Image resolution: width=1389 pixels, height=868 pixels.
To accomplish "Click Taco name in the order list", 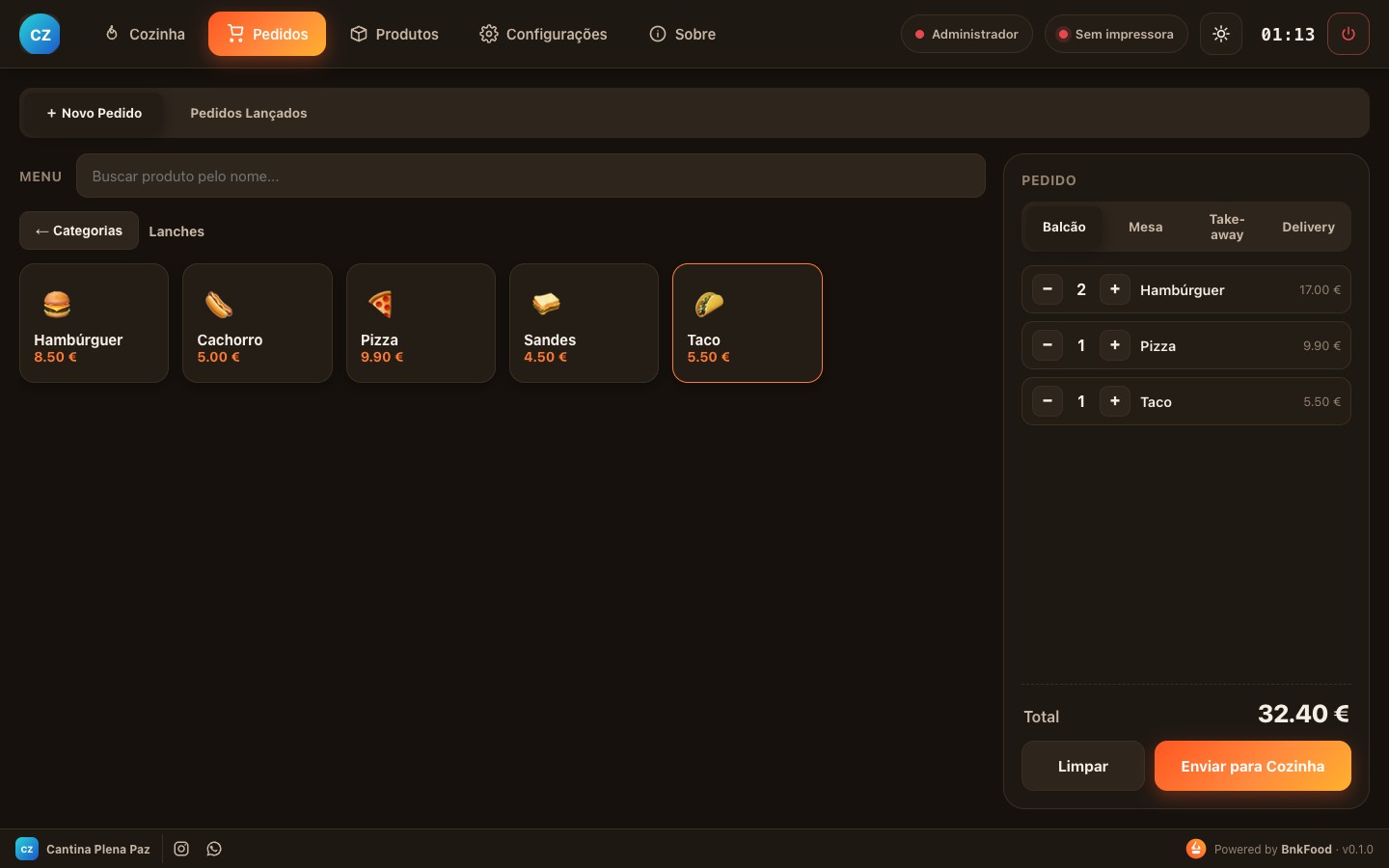I will pos(1156,402).
